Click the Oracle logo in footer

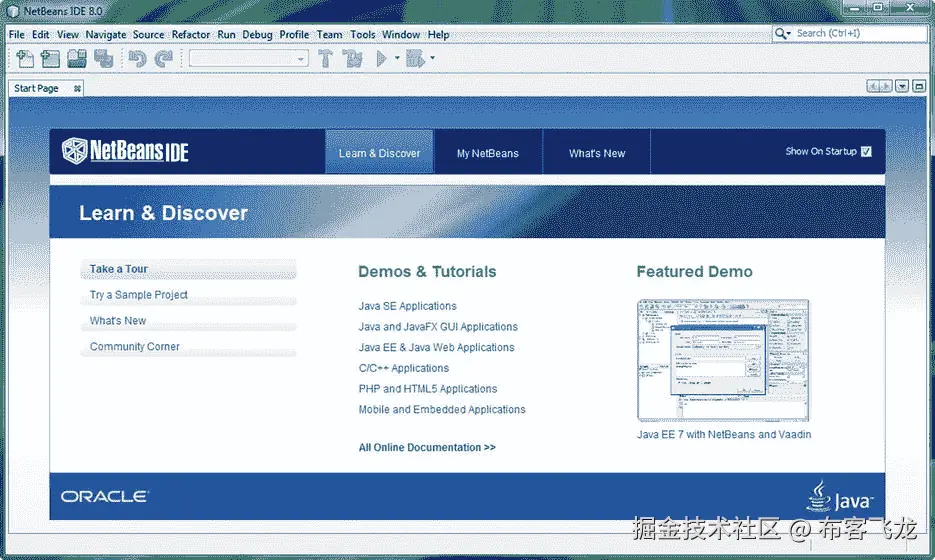[105, 496]
